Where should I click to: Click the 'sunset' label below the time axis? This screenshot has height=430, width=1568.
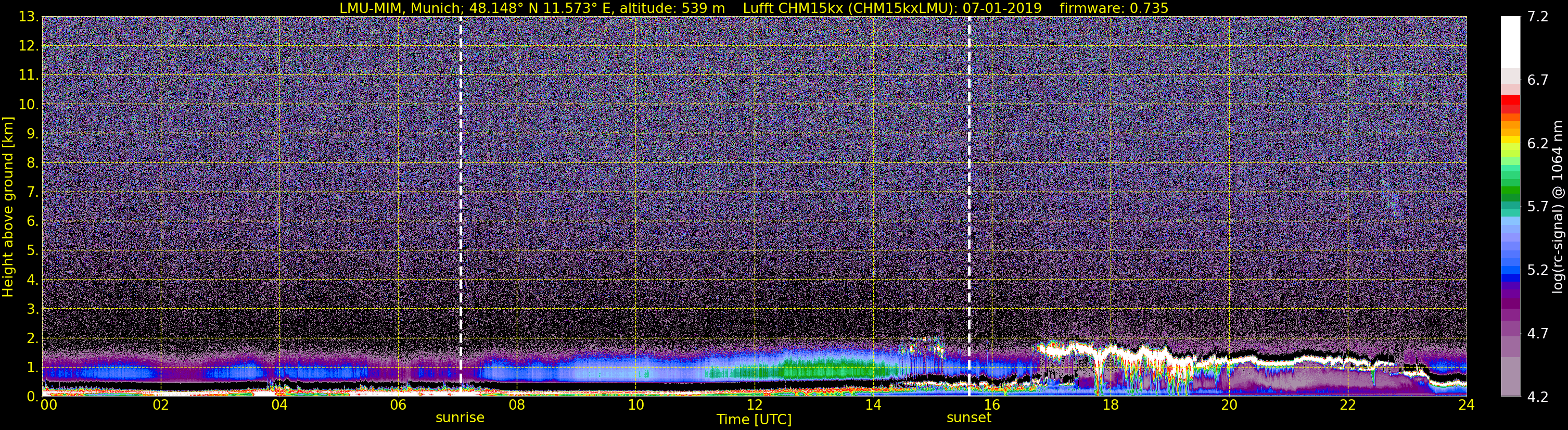pyautogui.click(x=968, y=418)
